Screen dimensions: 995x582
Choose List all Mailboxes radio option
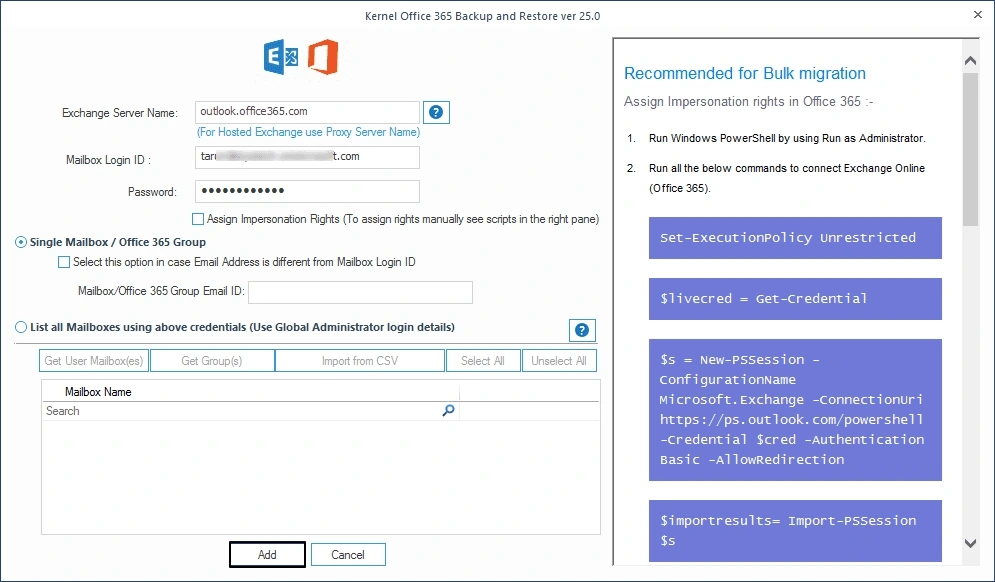point(22,327)
